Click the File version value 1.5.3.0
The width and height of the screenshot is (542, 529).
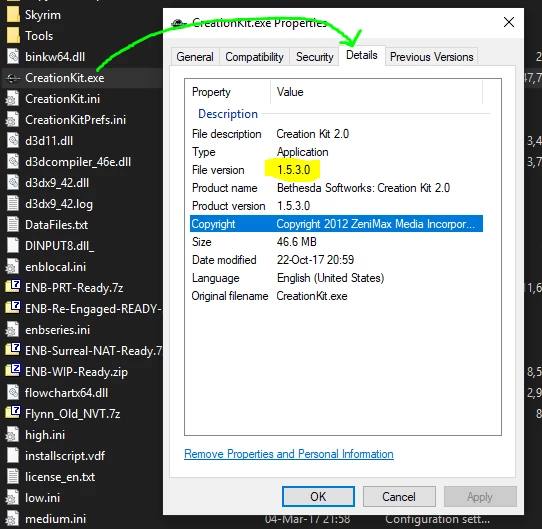pos(293,170)
